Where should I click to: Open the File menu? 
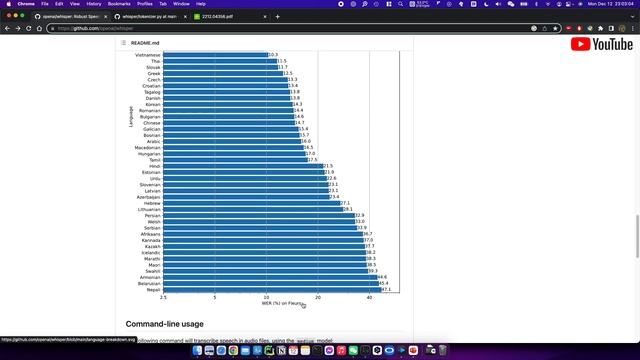point(45,4)
